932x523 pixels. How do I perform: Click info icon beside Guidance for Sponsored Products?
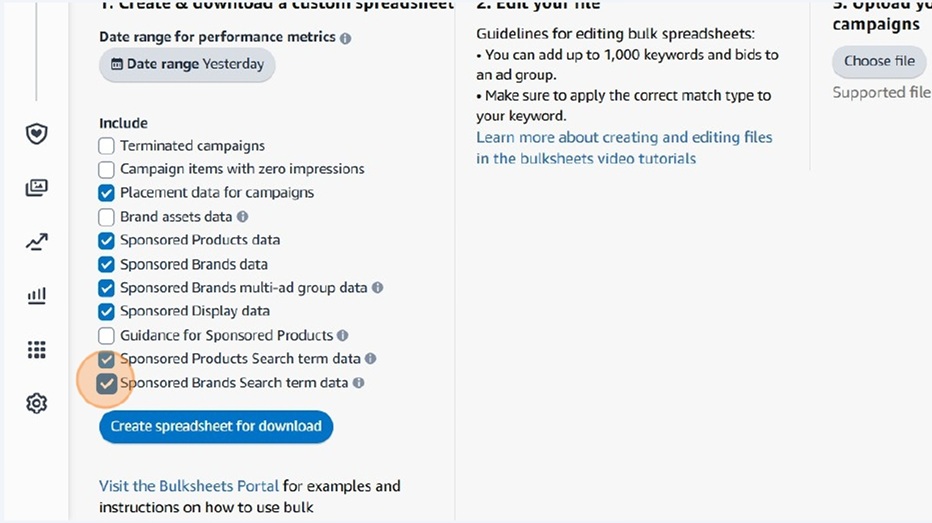pos(342,335)
